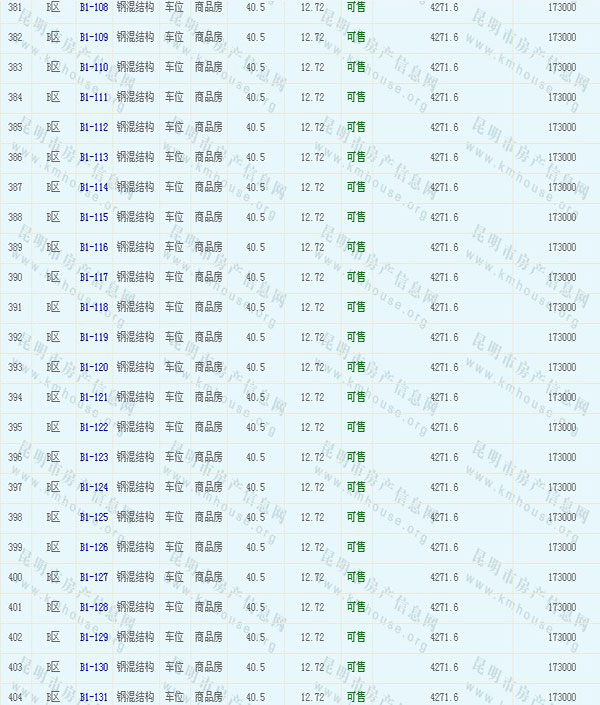Select the 可售 status in row 400

click(x=356, y=577)
